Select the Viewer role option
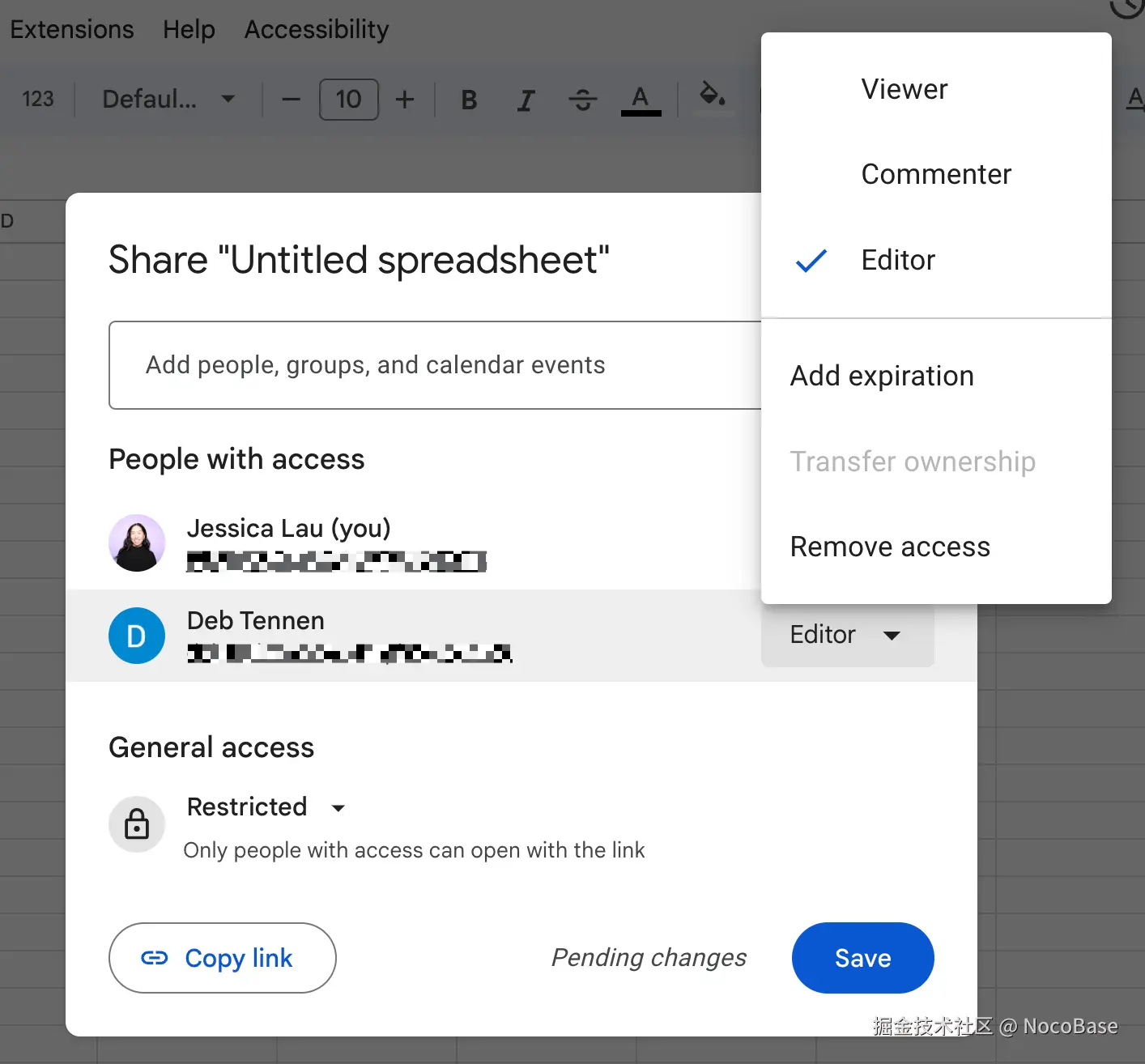Viewport: 1145px width, 1064px height. click(x=905, y=89)
